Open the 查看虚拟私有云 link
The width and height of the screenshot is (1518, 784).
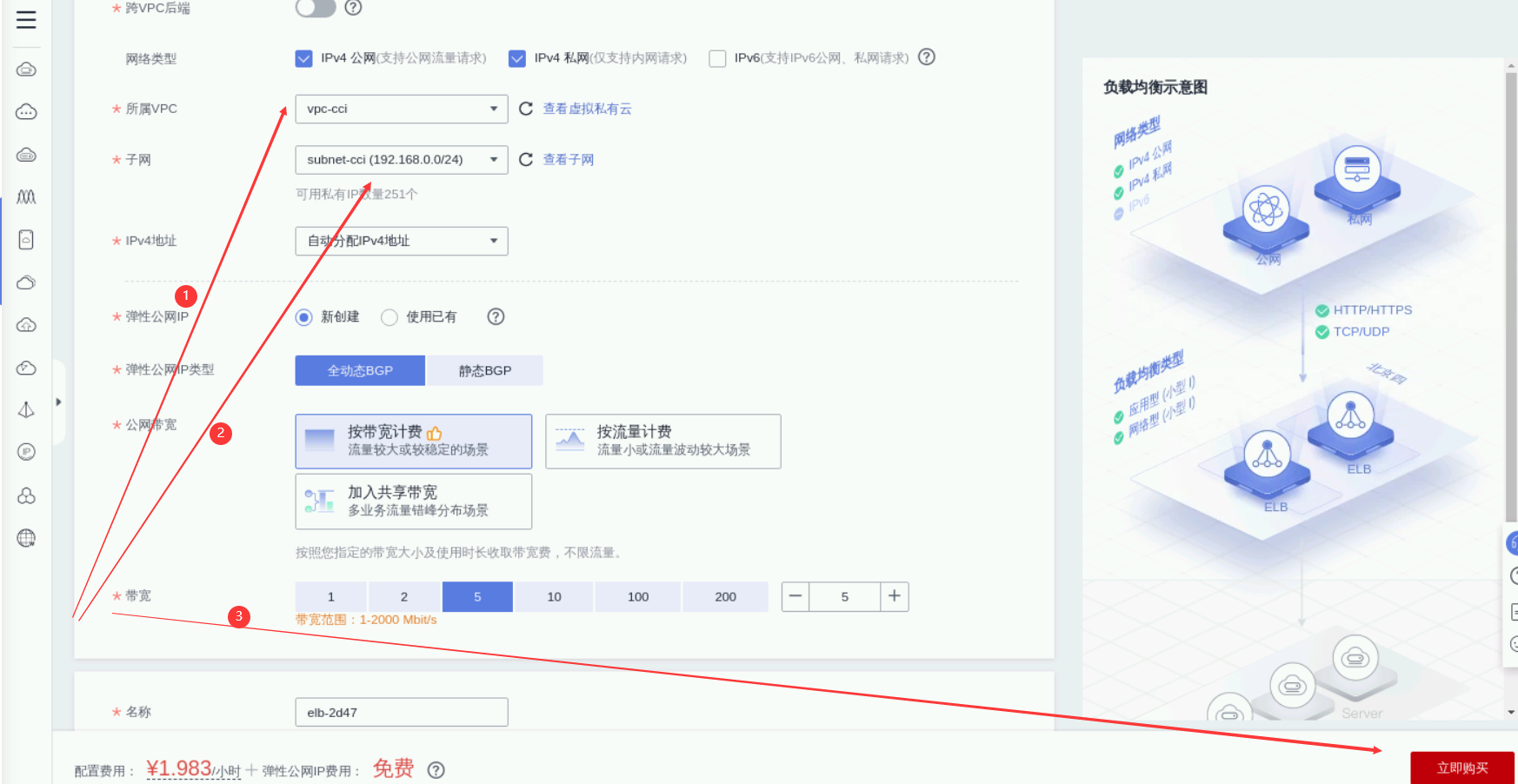pos(588,109)
